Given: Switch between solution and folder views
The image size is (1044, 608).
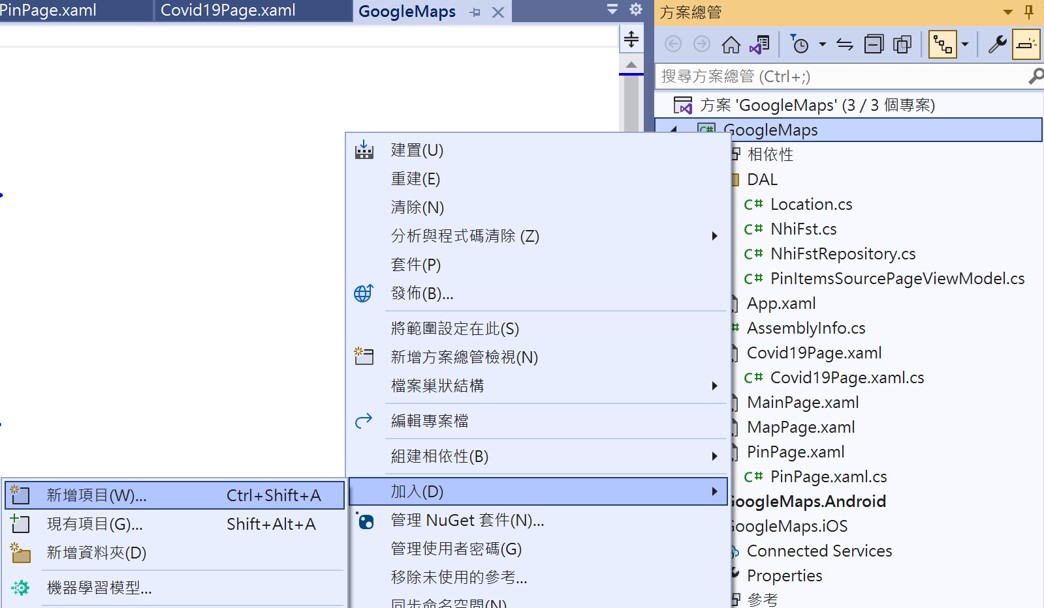Looking at the screenshot, I should point(760,45).
